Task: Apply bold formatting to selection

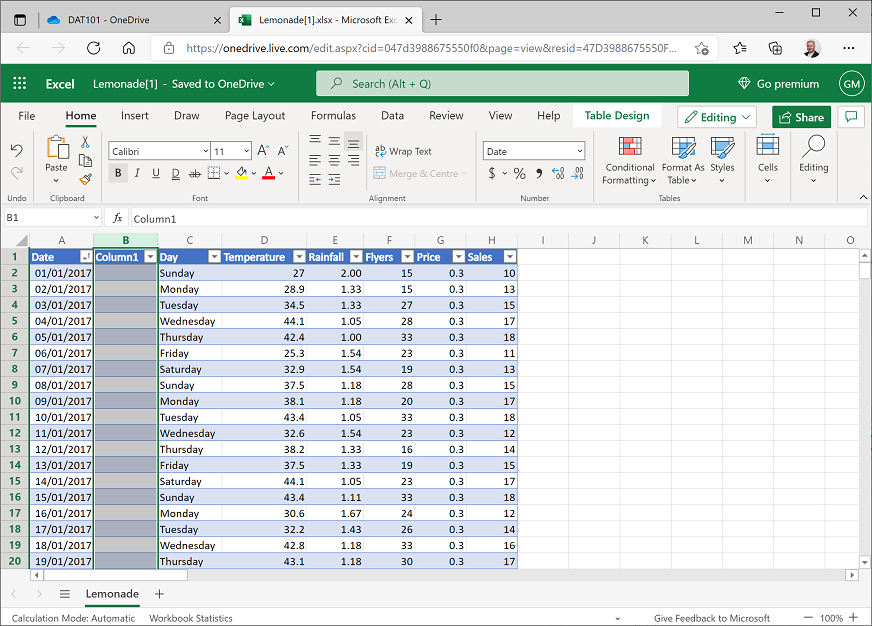Action: click(x=117, y=173)
